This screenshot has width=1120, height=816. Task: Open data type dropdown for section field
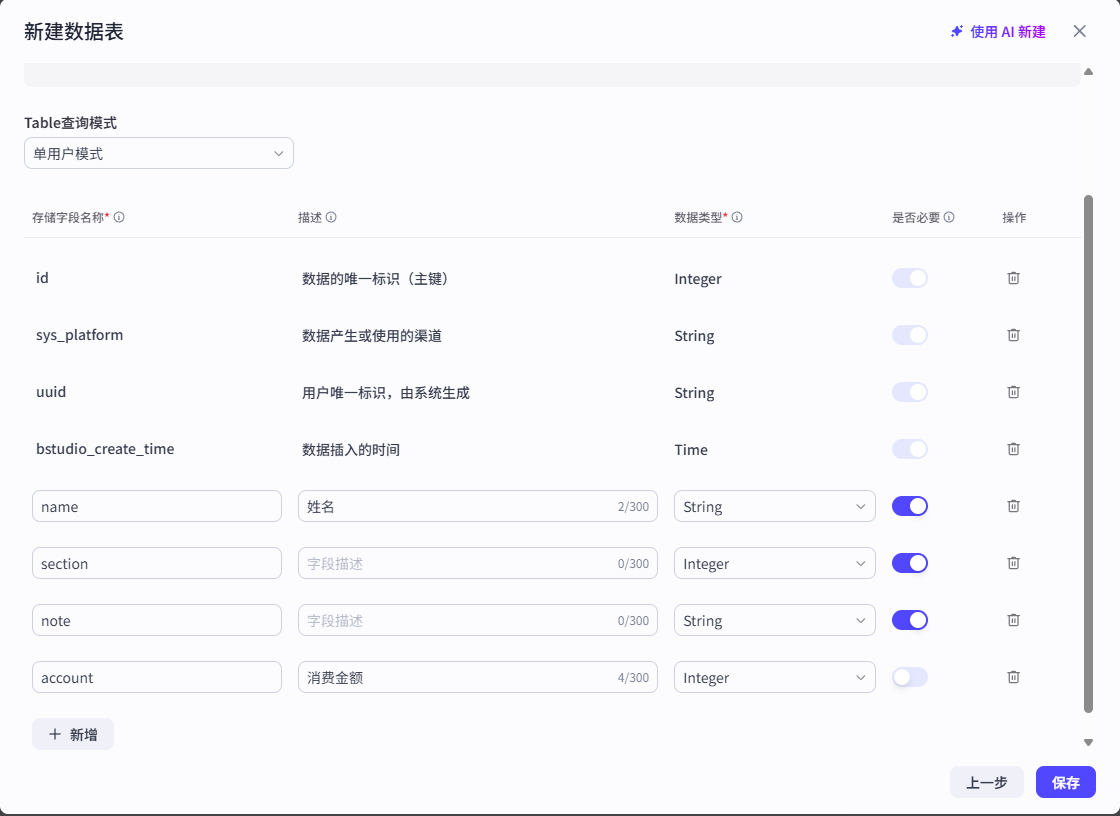coord(774,563)
